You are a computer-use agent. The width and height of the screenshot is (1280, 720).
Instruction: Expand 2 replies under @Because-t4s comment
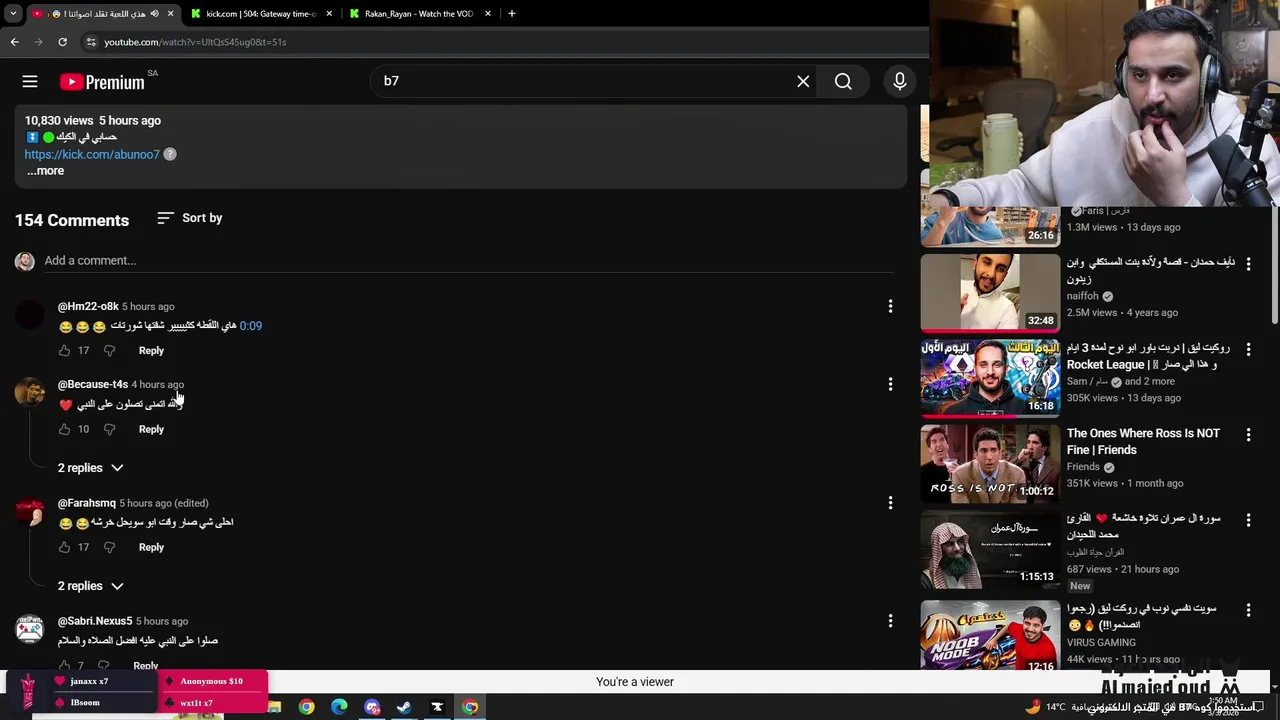point(90,468)
